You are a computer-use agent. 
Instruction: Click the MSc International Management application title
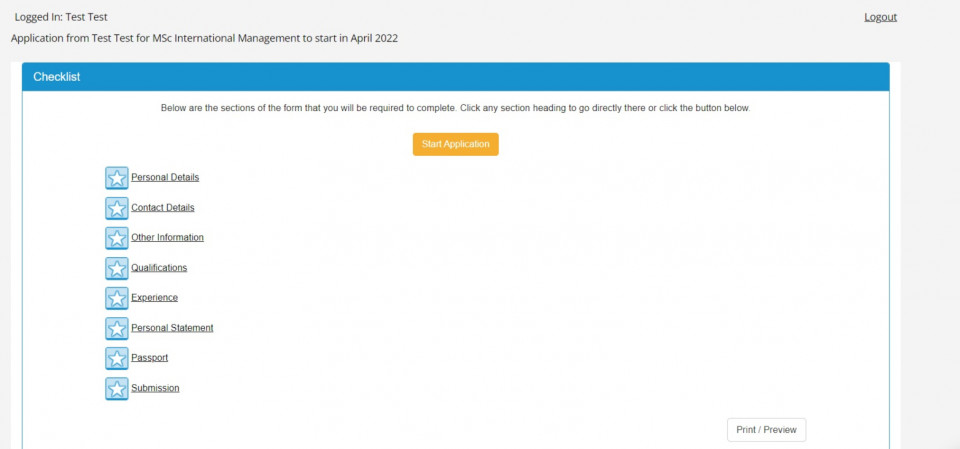(x=204, y=38)
